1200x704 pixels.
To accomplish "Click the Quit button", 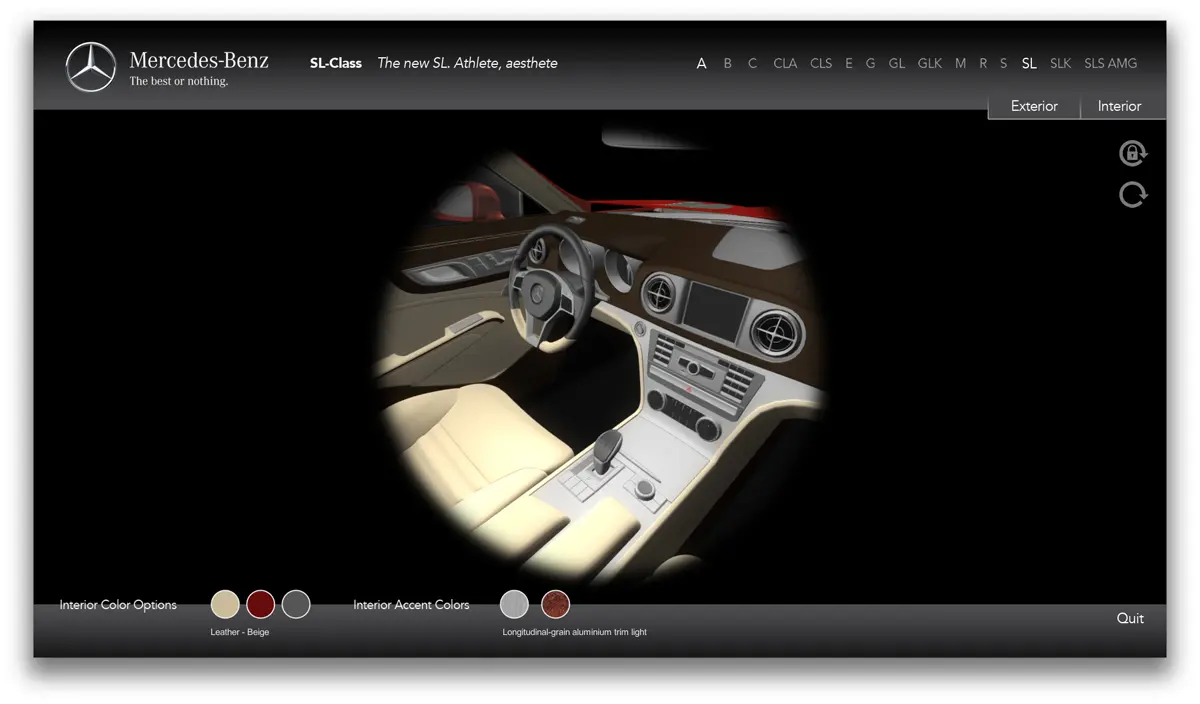I will 1130,618.
